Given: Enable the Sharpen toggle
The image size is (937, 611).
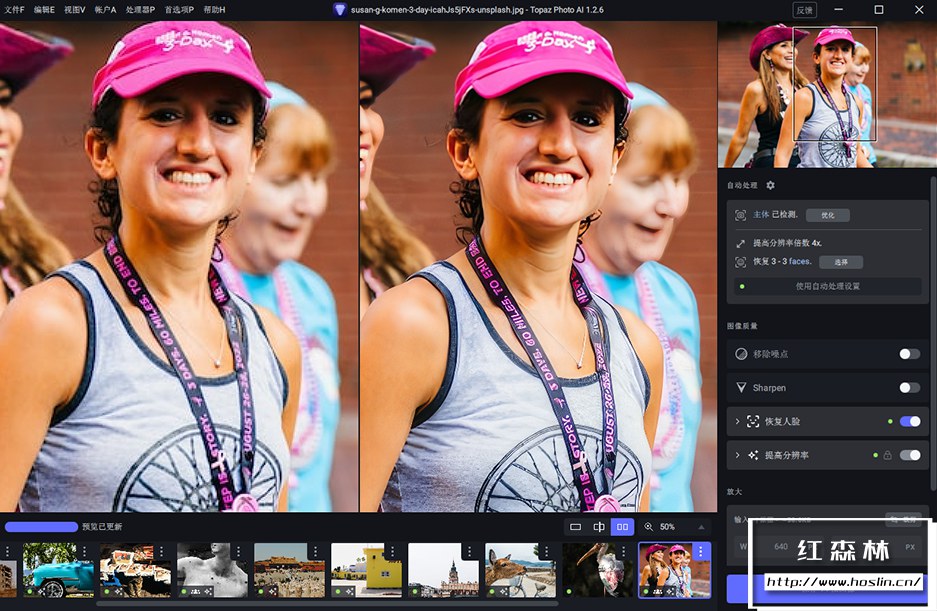Looking at the screenshot, I should 910,388.
